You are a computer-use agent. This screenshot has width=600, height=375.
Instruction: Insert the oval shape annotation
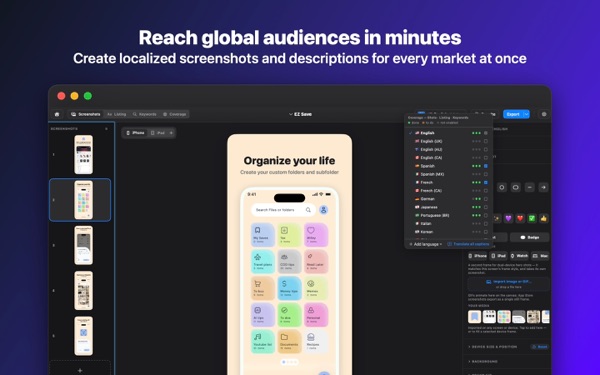tap(515, 187)
